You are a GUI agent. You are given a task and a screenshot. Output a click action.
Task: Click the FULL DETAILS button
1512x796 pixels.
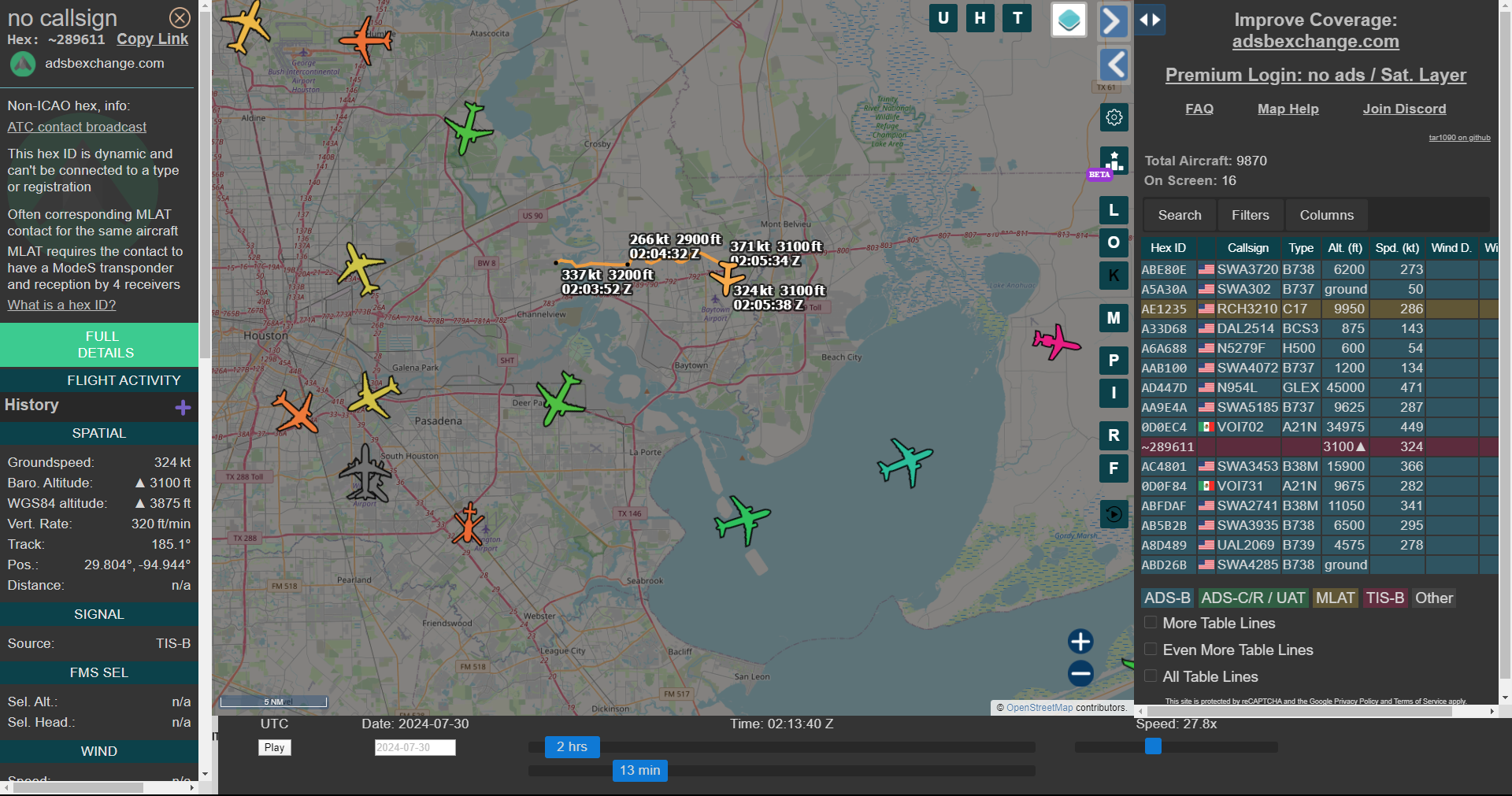click(x=99, y=345)
